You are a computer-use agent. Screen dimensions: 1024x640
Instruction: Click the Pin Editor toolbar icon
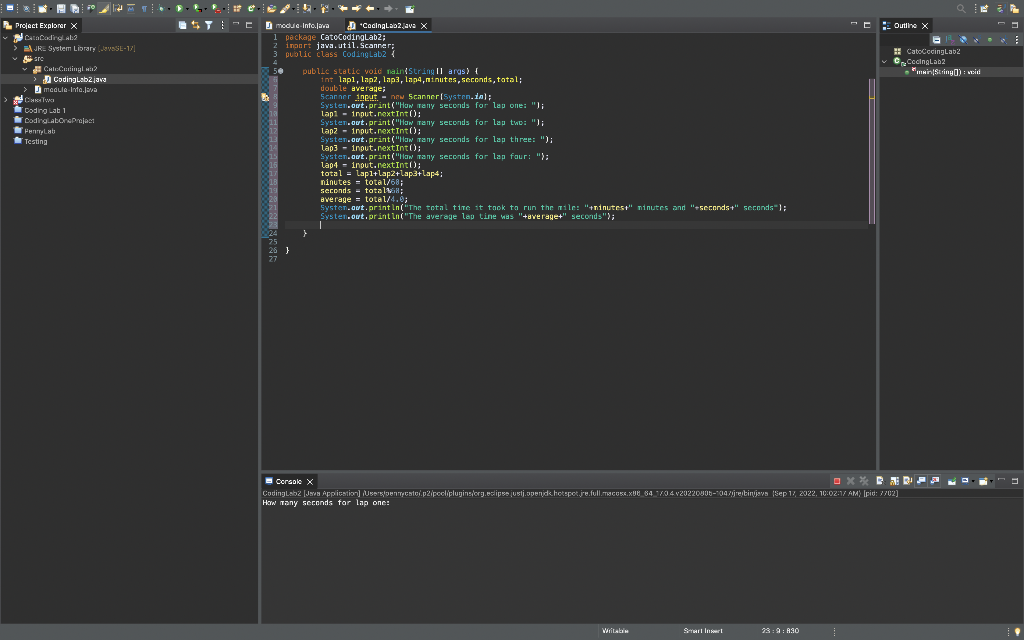coord(409,8)
